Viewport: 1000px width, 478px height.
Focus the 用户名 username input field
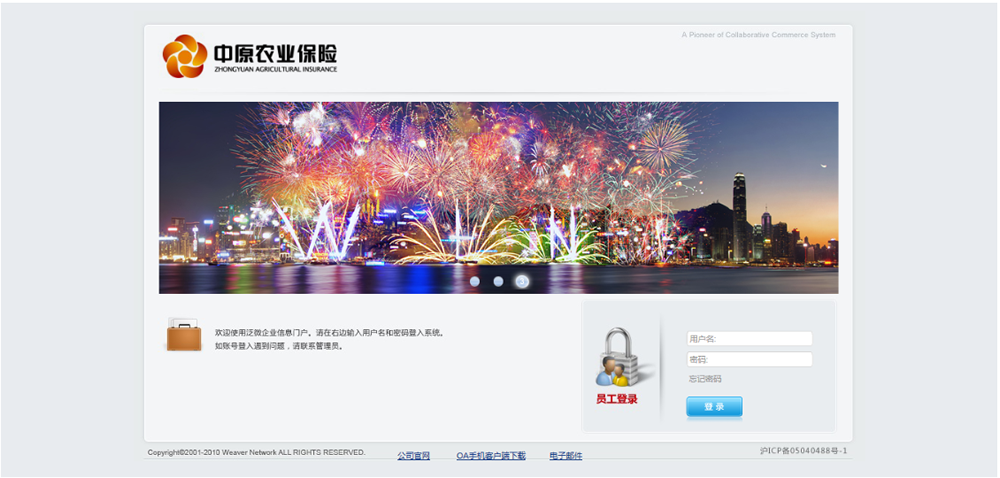pos(749,339)
